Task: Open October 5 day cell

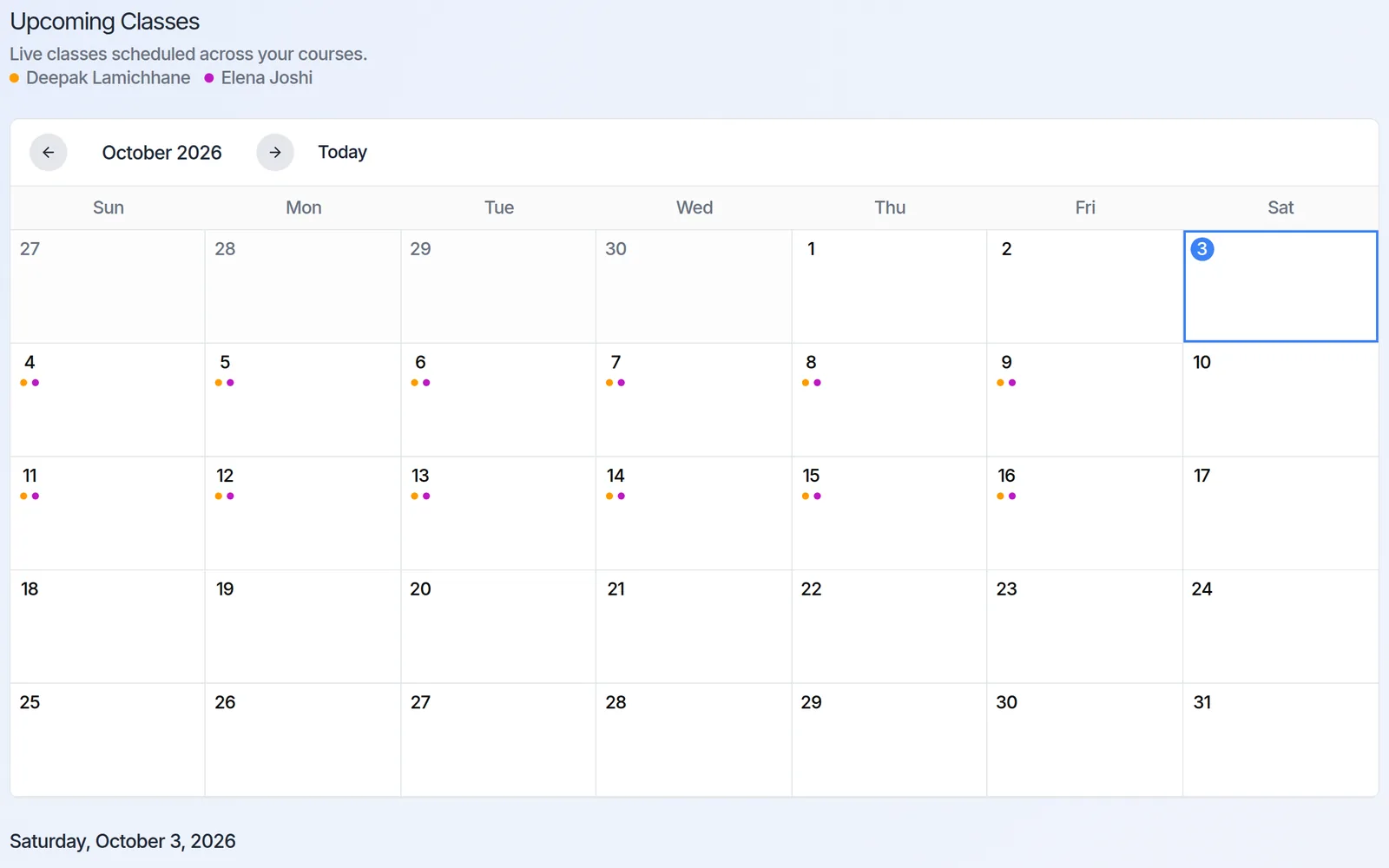Action: tap(303, 400)
